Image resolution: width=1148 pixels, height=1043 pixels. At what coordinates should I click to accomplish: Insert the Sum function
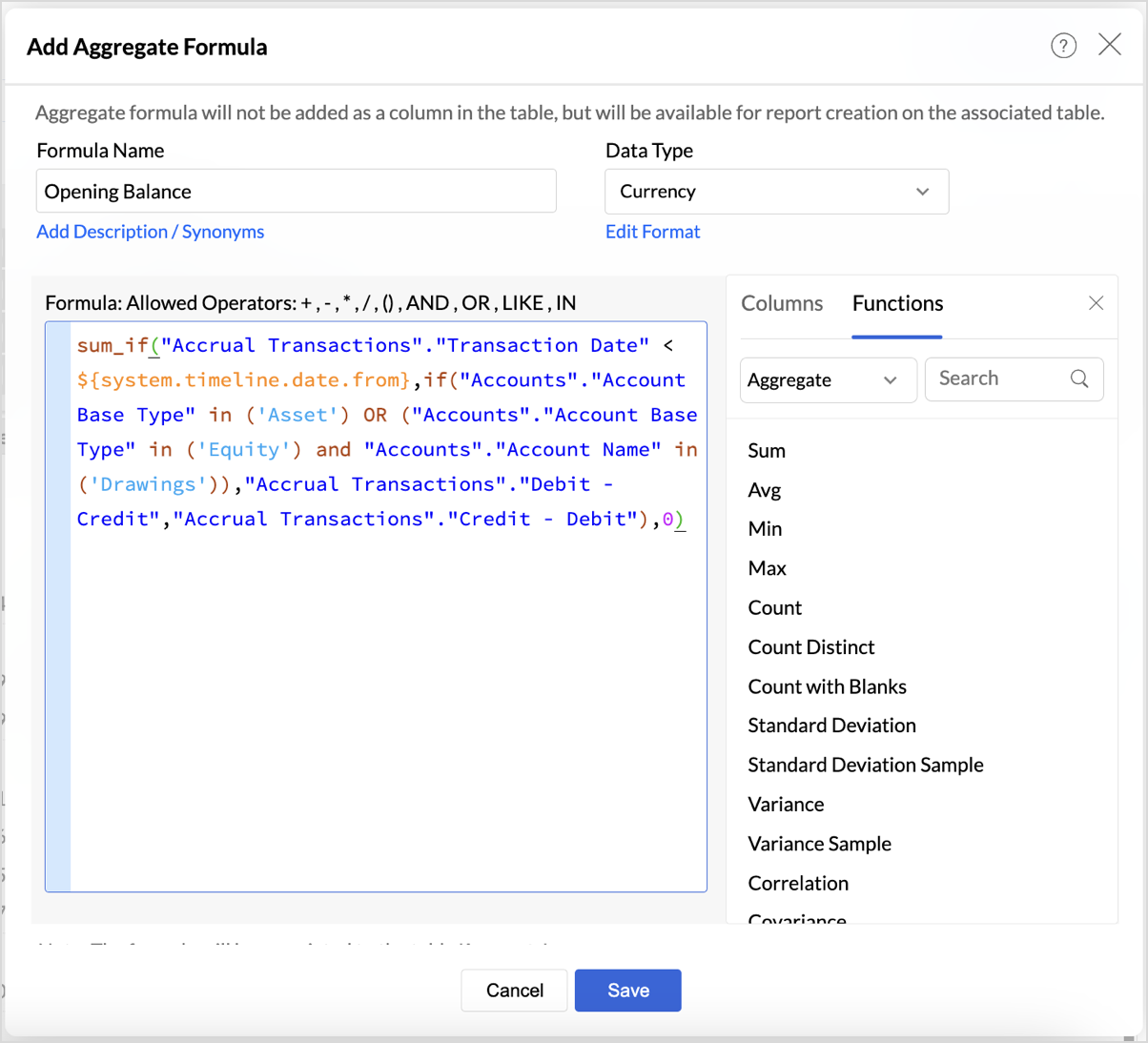click(767, 451)
